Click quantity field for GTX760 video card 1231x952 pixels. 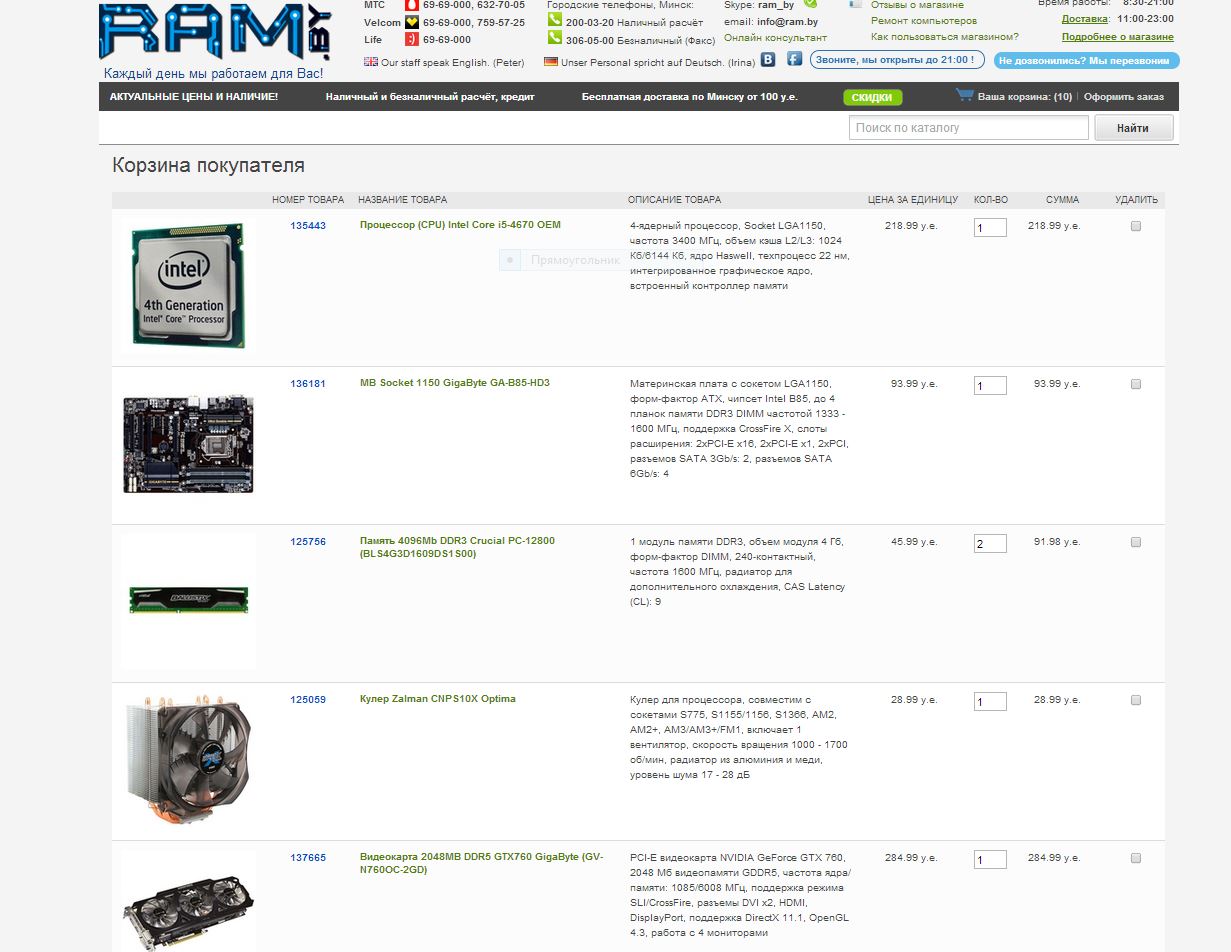[x=990, y=860]
